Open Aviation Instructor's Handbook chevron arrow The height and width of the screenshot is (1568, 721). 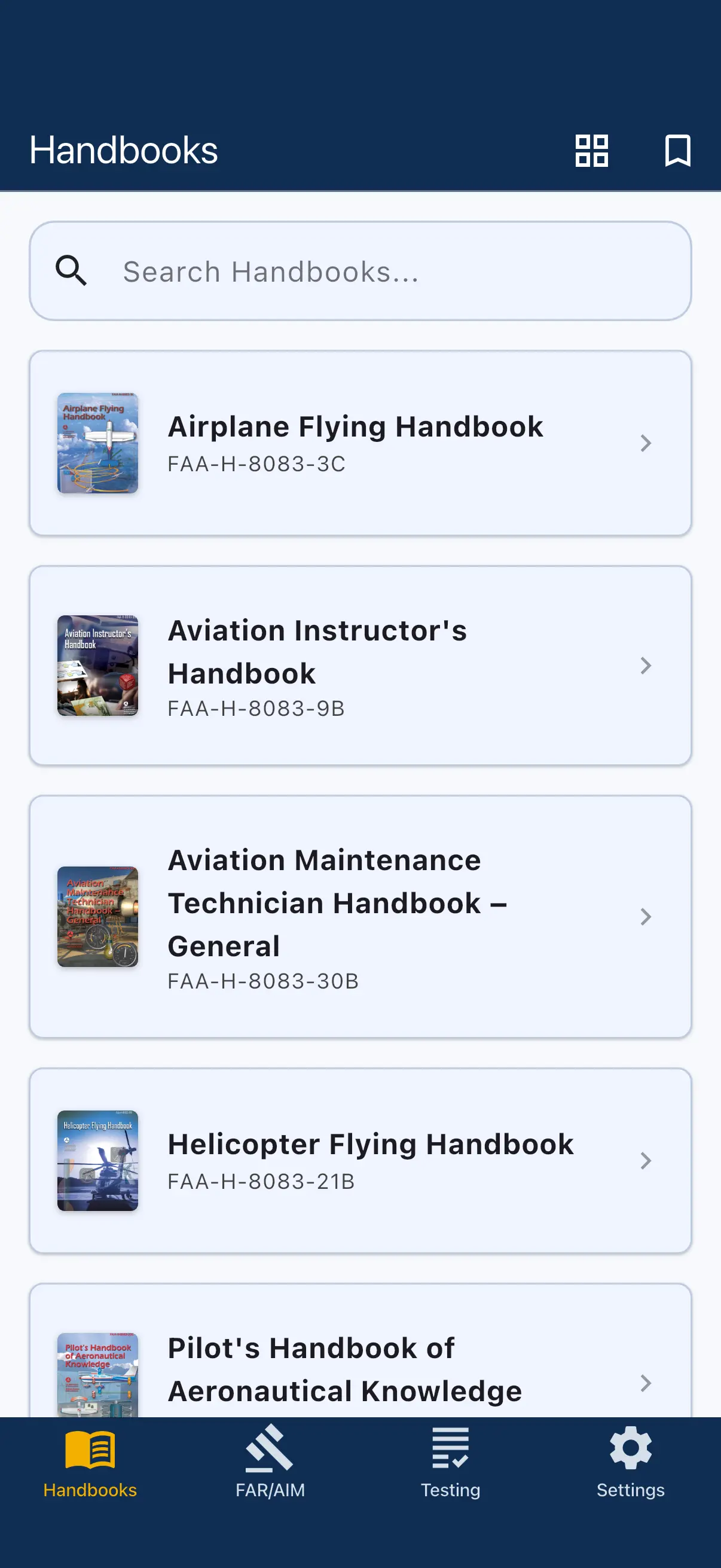tap(646, 666)
